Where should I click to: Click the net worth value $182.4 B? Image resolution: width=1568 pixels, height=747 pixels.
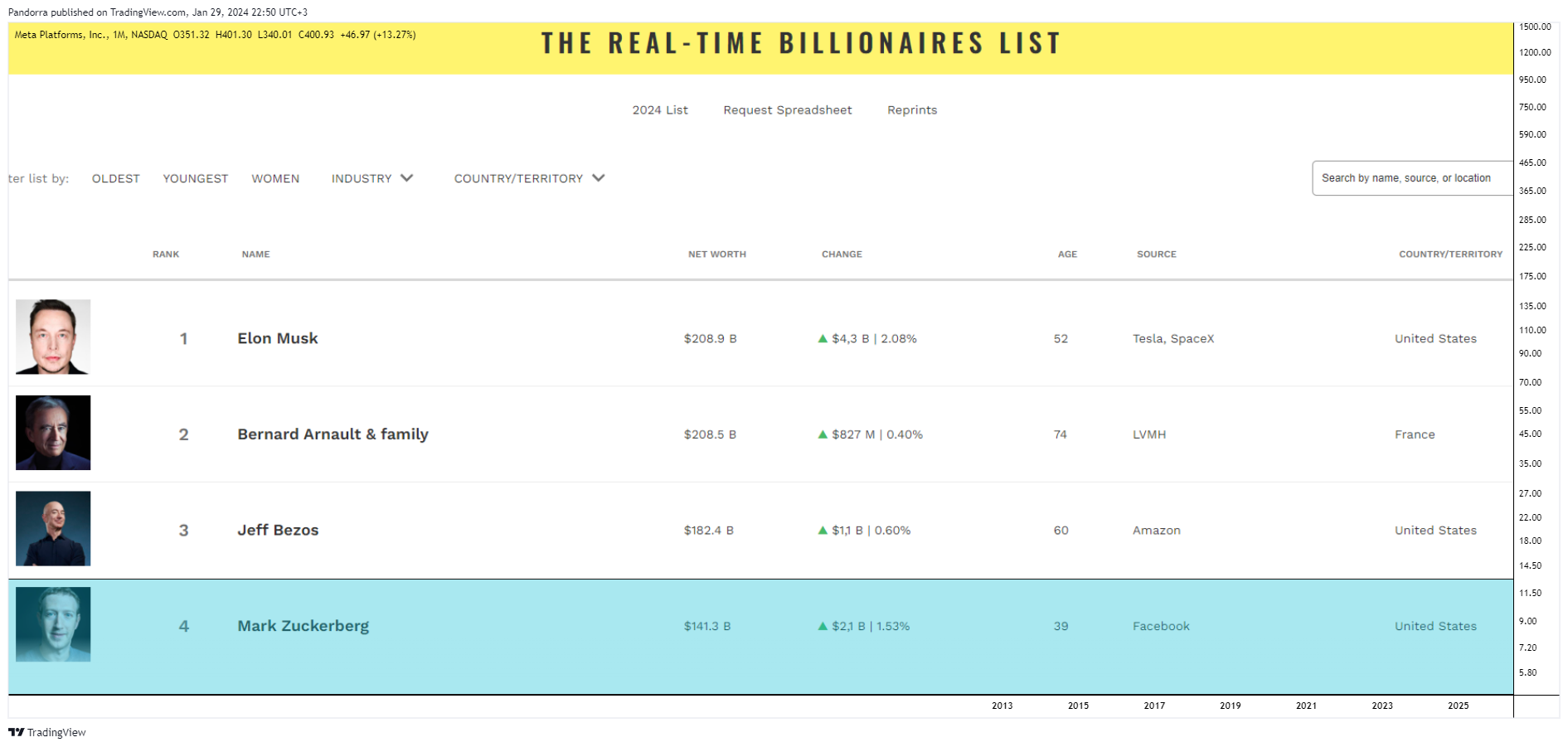[709, 531]
